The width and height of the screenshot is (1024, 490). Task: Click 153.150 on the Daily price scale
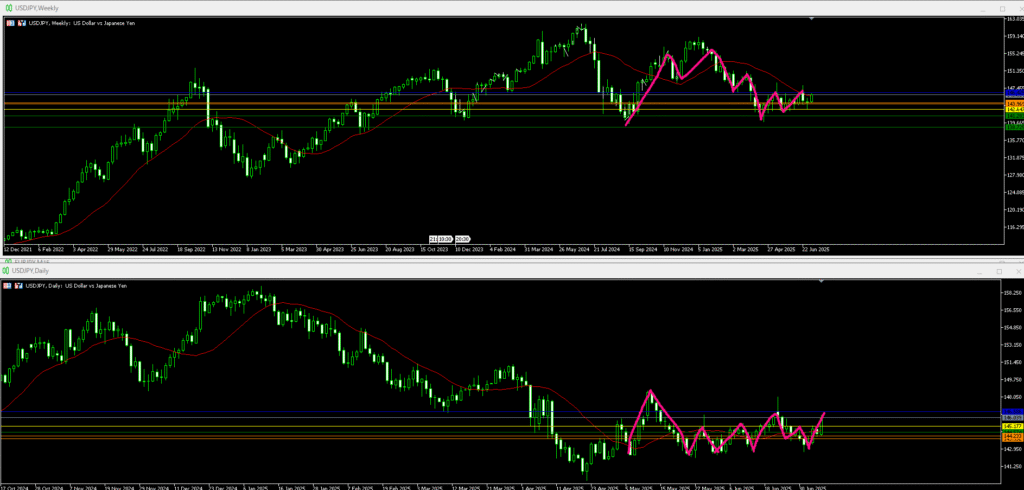click(1012, 345)
